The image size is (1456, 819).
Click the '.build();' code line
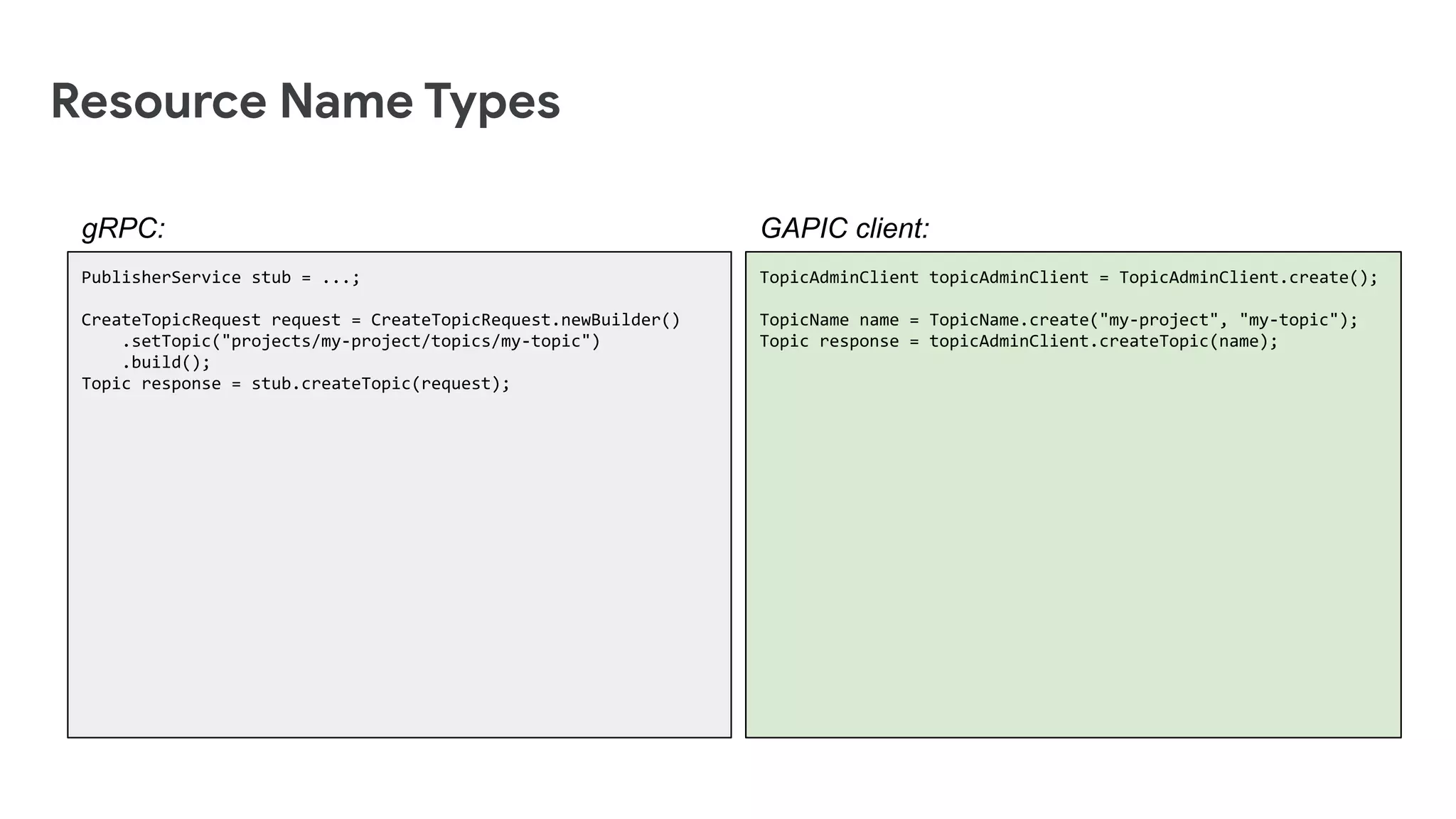tap(166, 363)
